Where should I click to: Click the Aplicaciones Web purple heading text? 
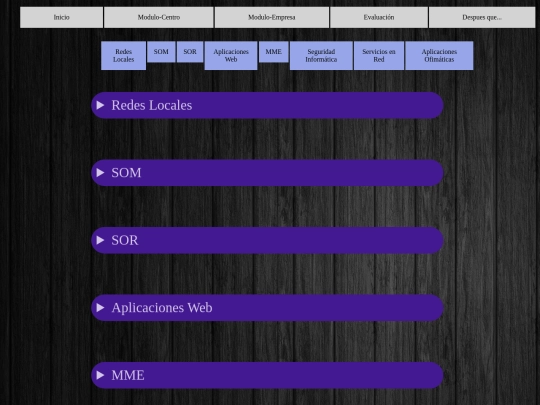[162, 308]
